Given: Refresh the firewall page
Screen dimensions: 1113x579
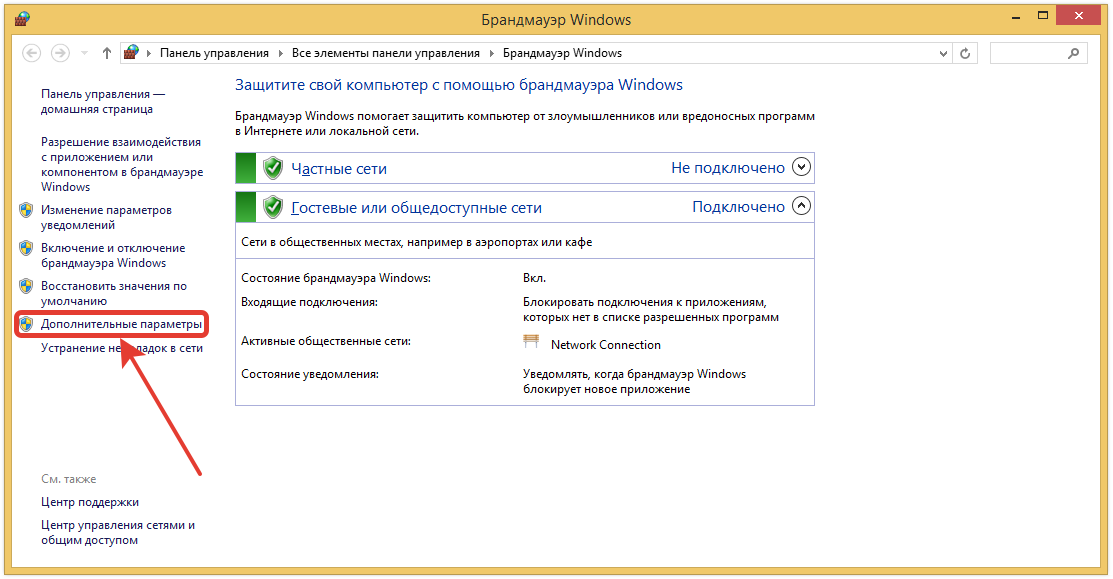Looking at the screenshot, I should coord(965,53).
